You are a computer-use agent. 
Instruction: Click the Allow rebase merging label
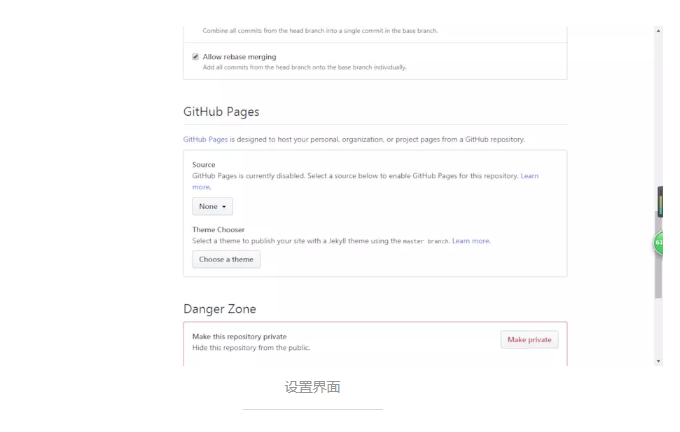[x=239, y=57]
